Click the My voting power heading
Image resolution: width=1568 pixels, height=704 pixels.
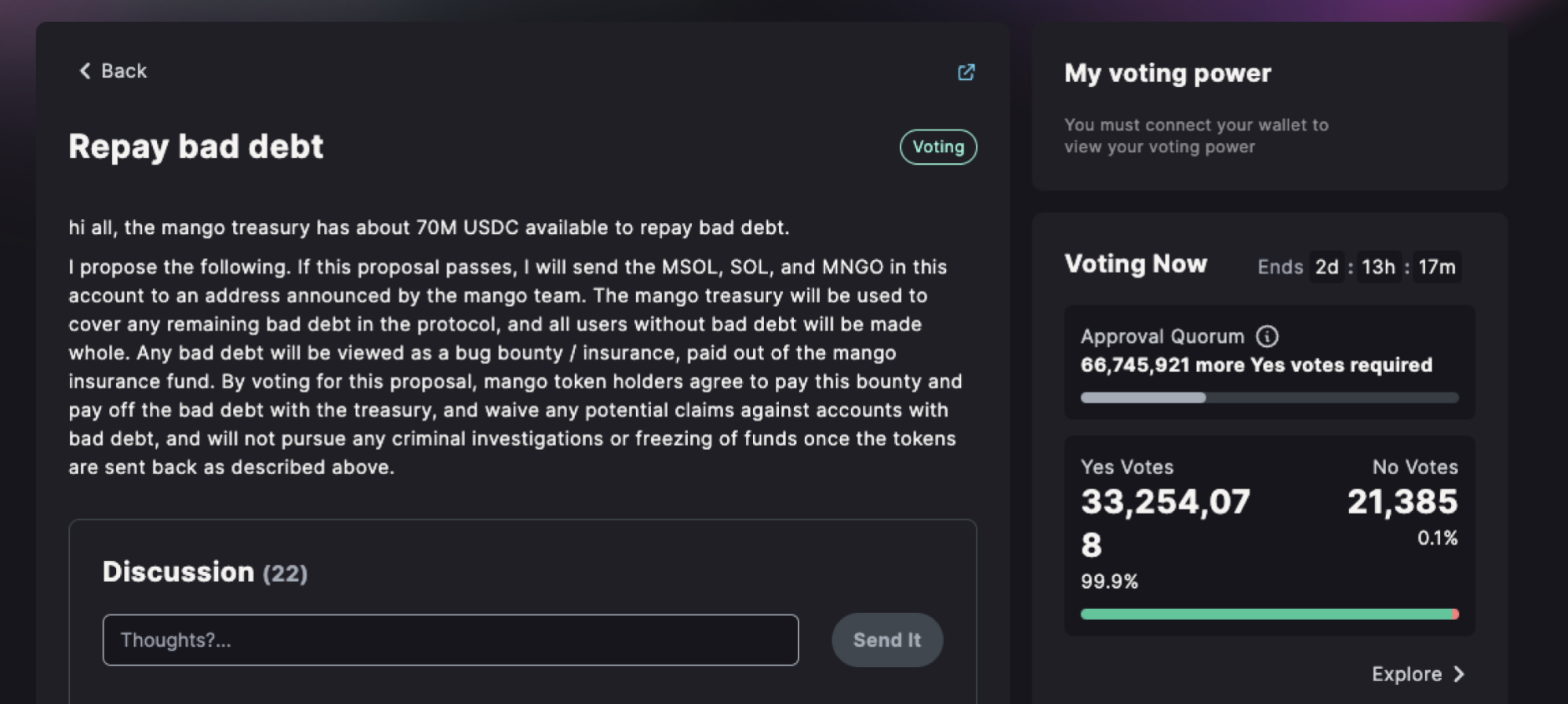[1167, 73]
